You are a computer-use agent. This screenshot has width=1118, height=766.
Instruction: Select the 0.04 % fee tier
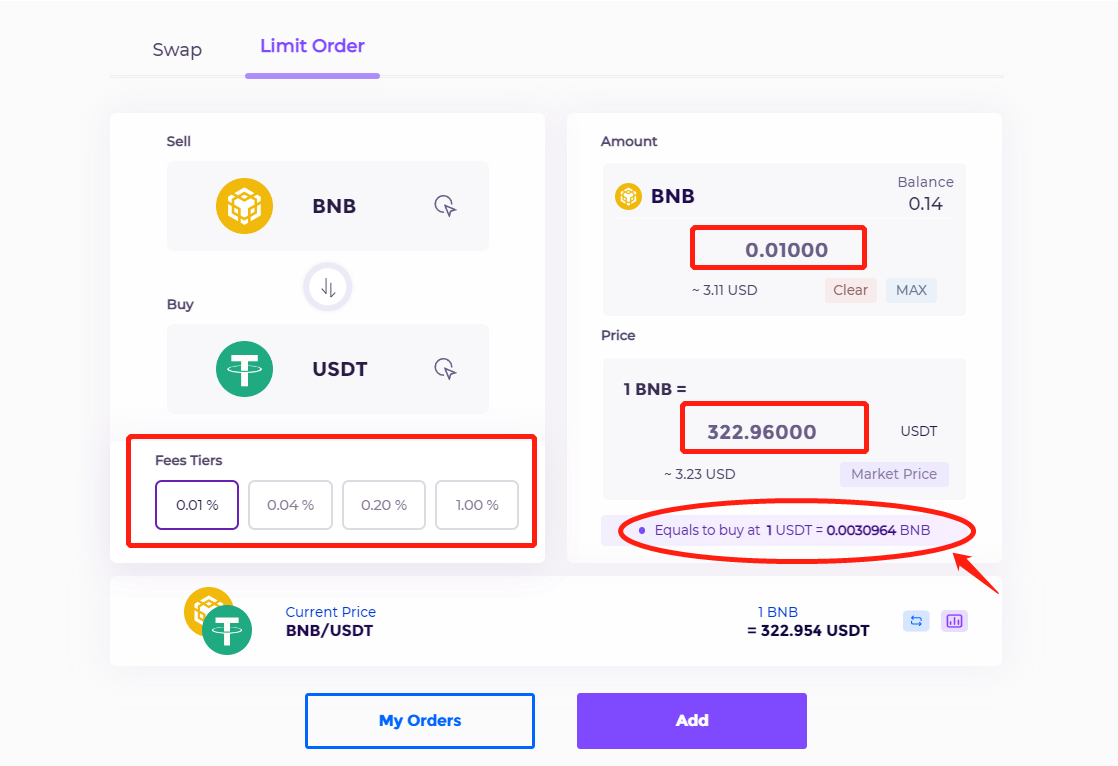290,505
